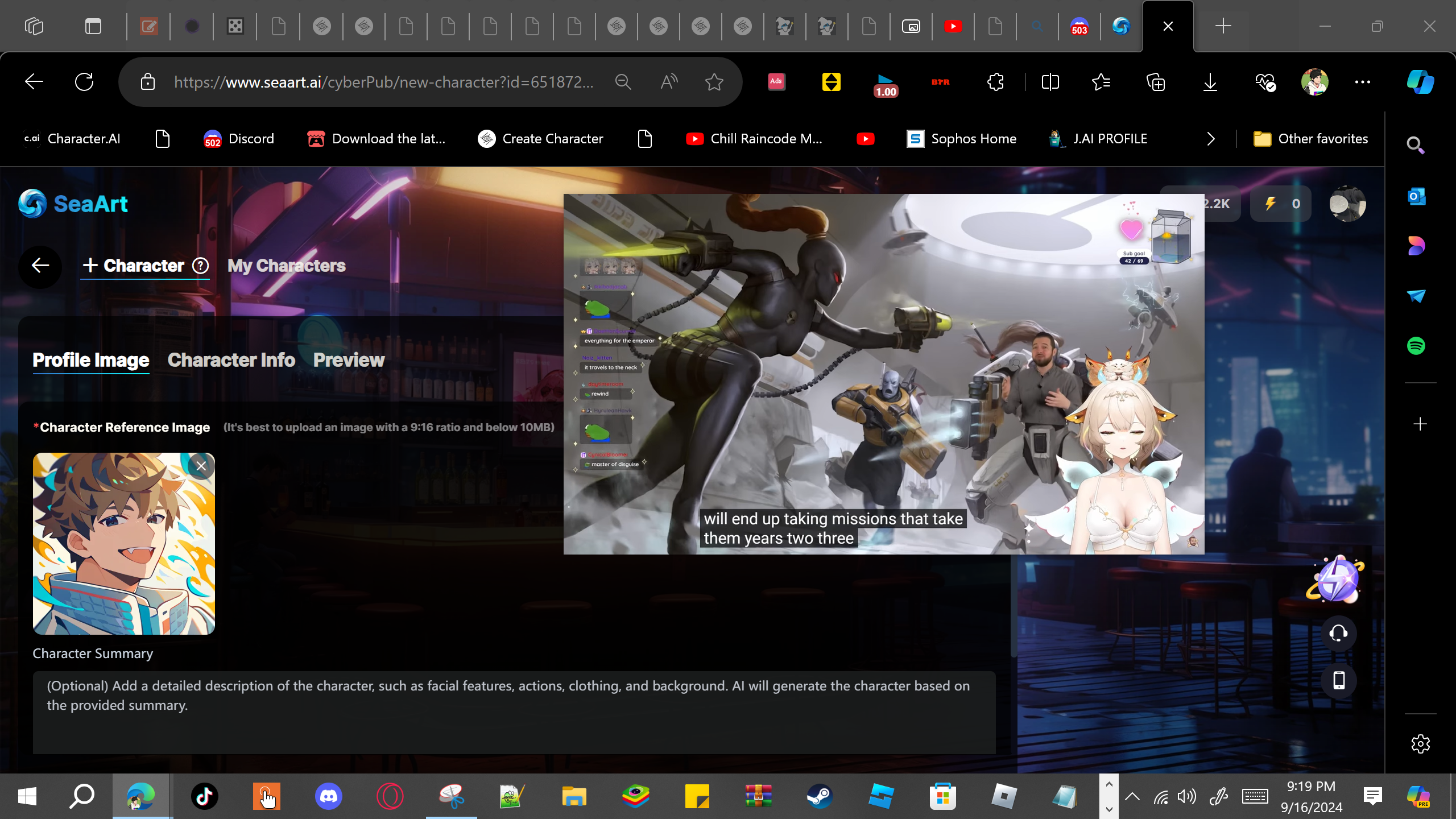Open the SeaArt user avatar menu
1456x819 pixels.
click(1347, 204)
